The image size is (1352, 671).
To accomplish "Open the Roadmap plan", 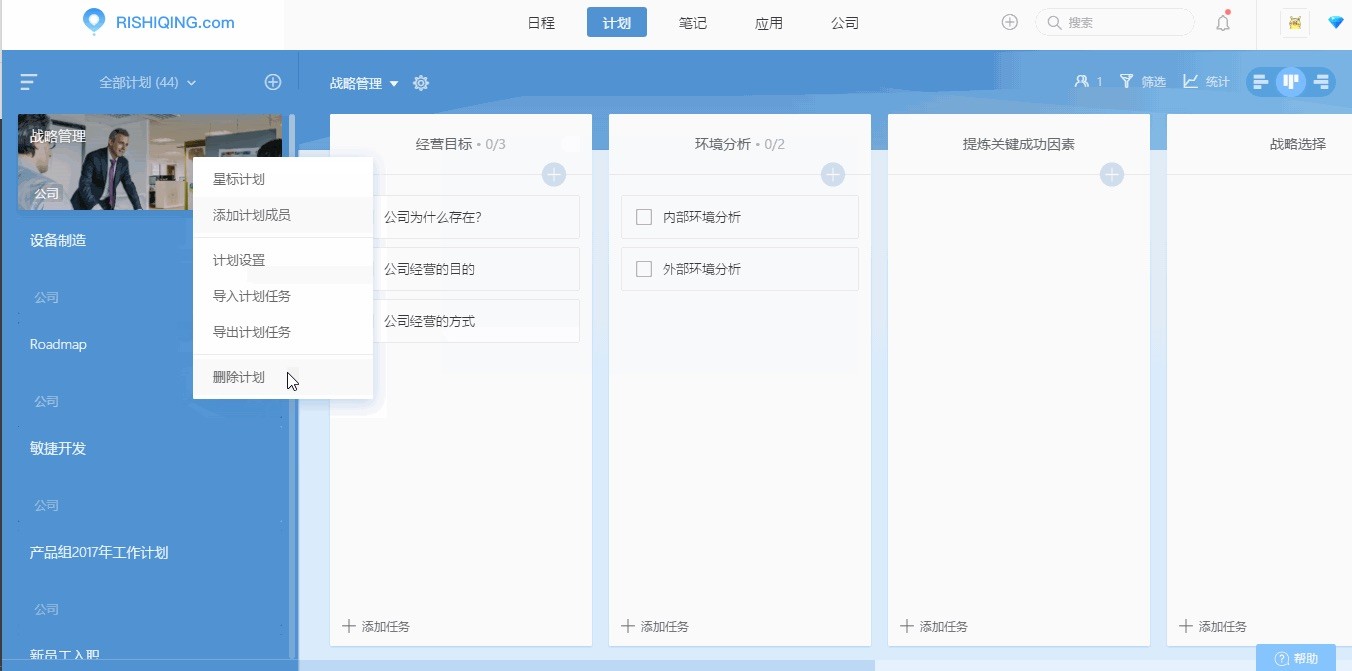I will 58,345.
